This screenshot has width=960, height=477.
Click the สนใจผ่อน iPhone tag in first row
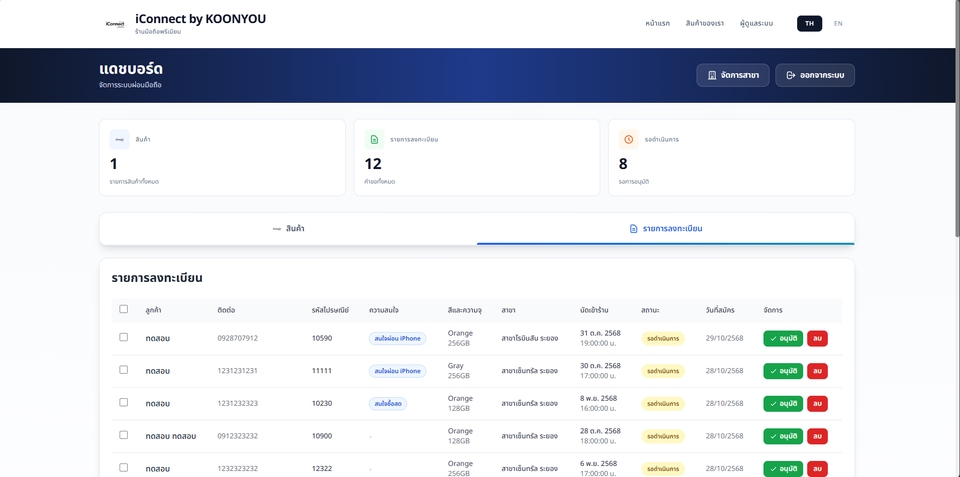397,339
